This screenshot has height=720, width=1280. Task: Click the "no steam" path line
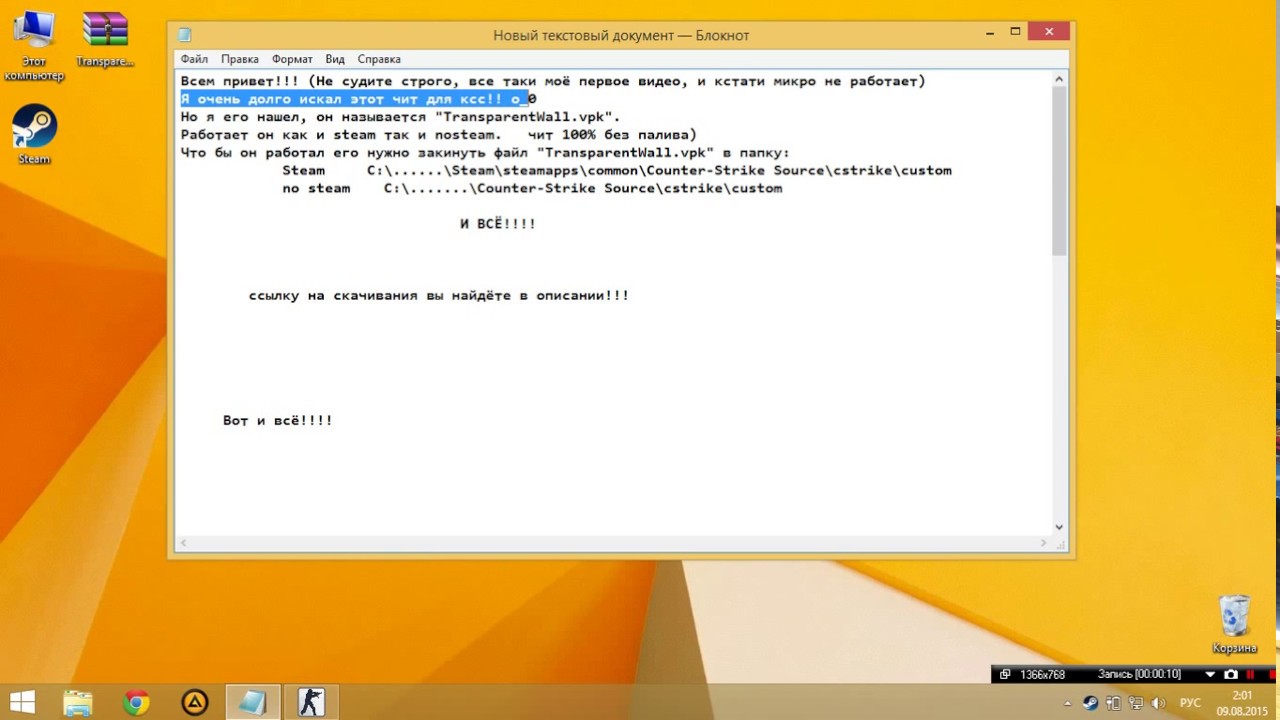532,189
